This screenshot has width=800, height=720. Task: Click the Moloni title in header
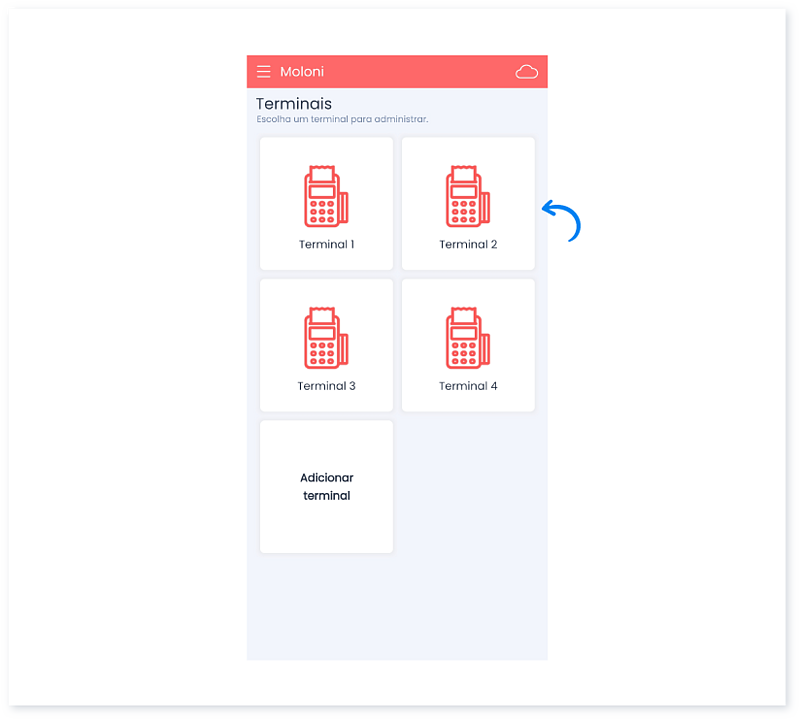click(x=301, y=72)
